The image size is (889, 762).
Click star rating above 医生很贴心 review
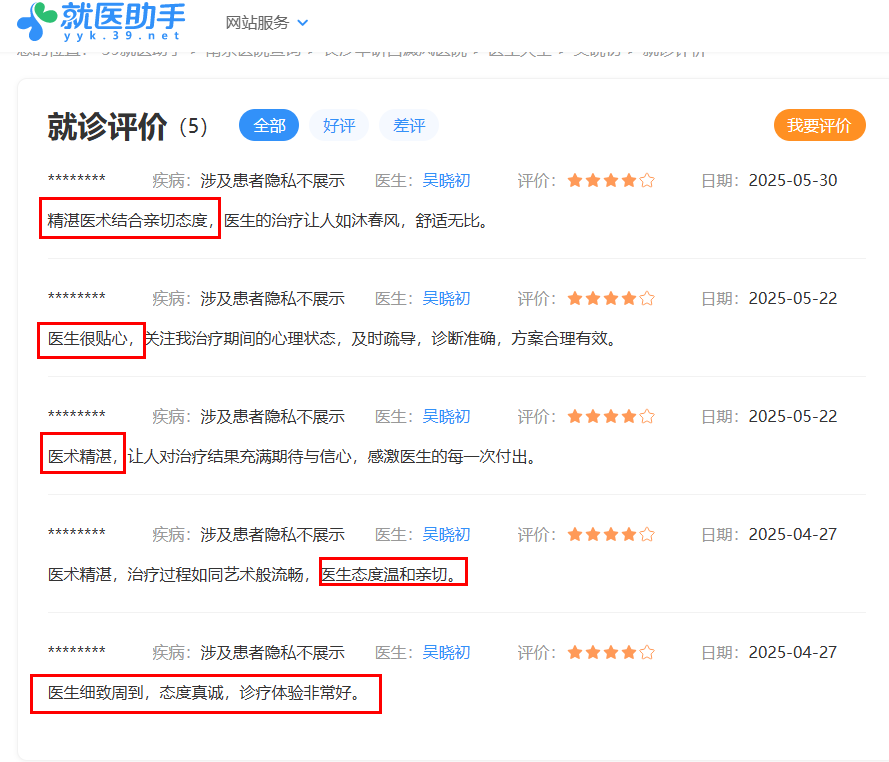(x=611, y=299)
